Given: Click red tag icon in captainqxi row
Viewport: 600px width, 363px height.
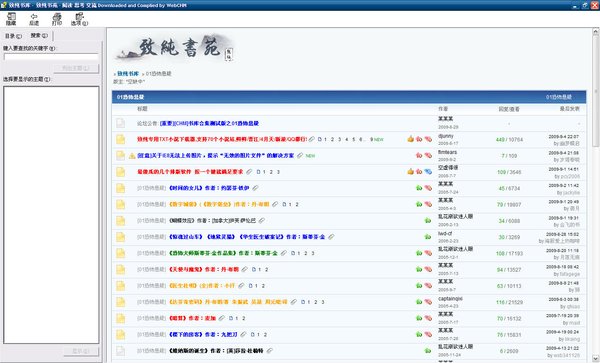Looking at the screenshot, I should (428, 302).
